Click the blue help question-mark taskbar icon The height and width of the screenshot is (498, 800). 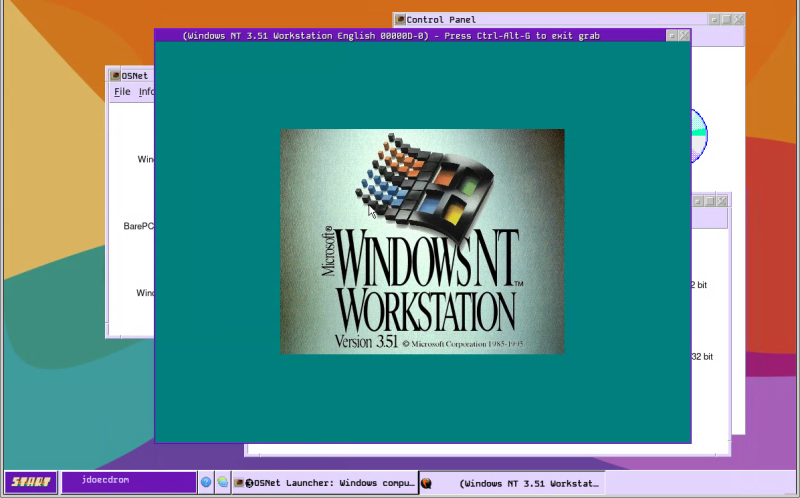(x=206, y=482)
